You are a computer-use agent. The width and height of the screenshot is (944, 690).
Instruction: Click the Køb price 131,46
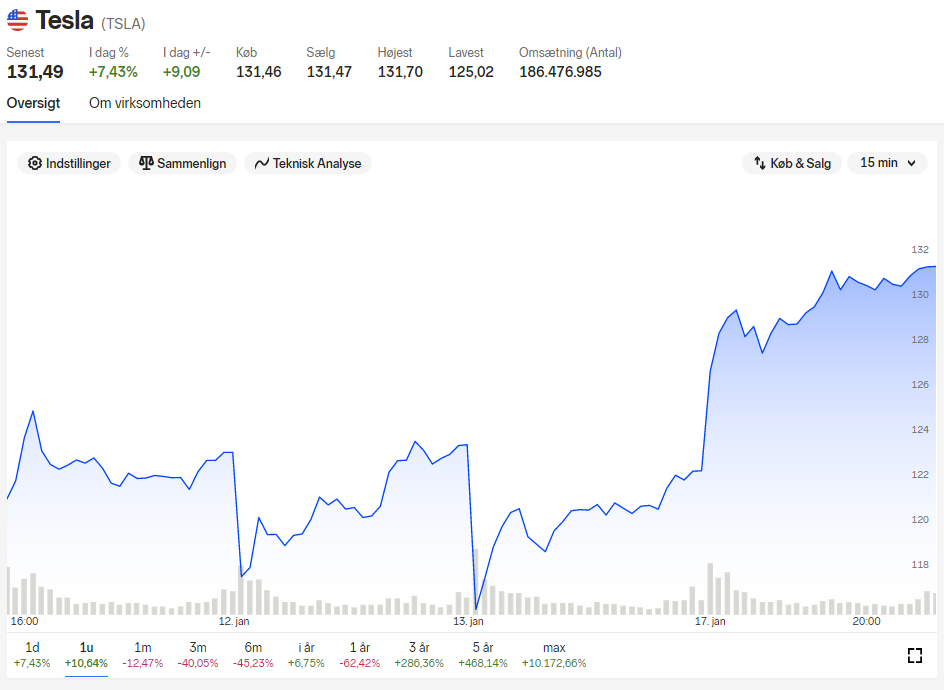click(x=259, y=72)
